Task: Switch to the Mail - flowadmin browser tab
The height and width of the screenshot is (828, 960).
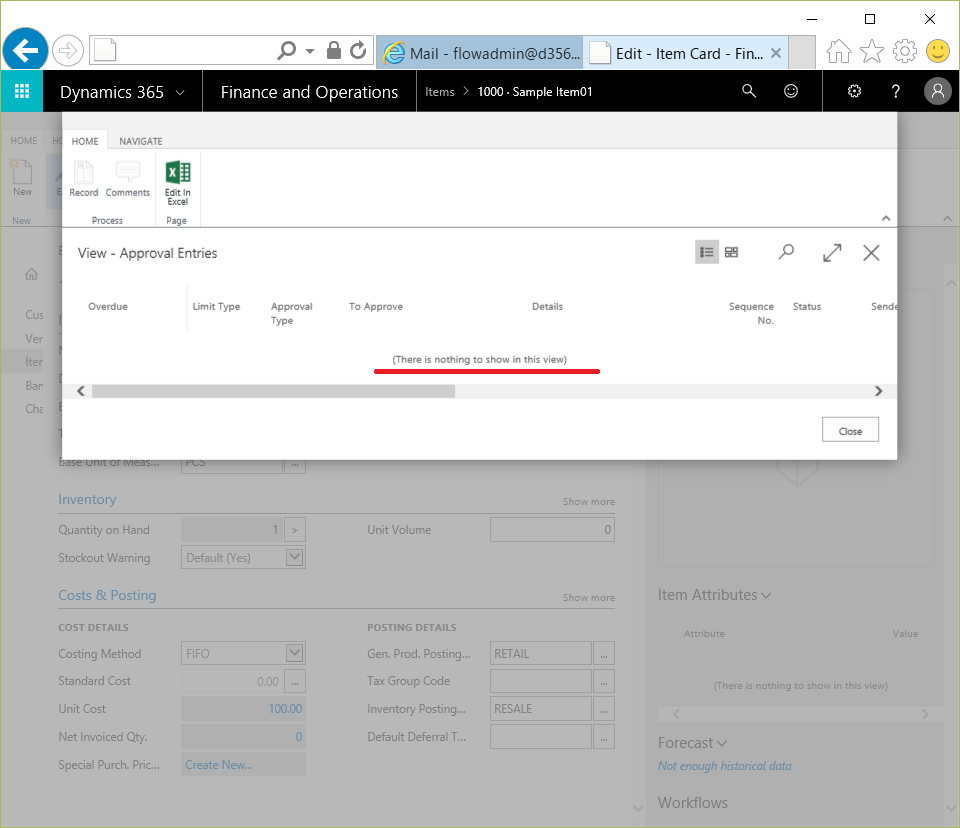Action: pos(479,53)
